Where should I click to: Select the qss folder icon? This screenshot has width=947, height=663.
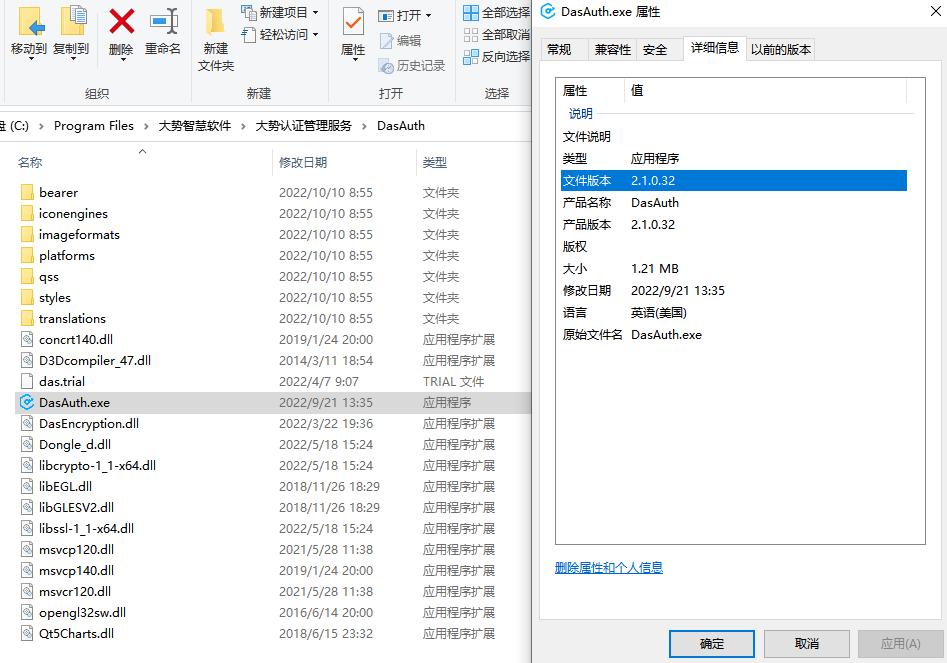(x=27, y=277)
